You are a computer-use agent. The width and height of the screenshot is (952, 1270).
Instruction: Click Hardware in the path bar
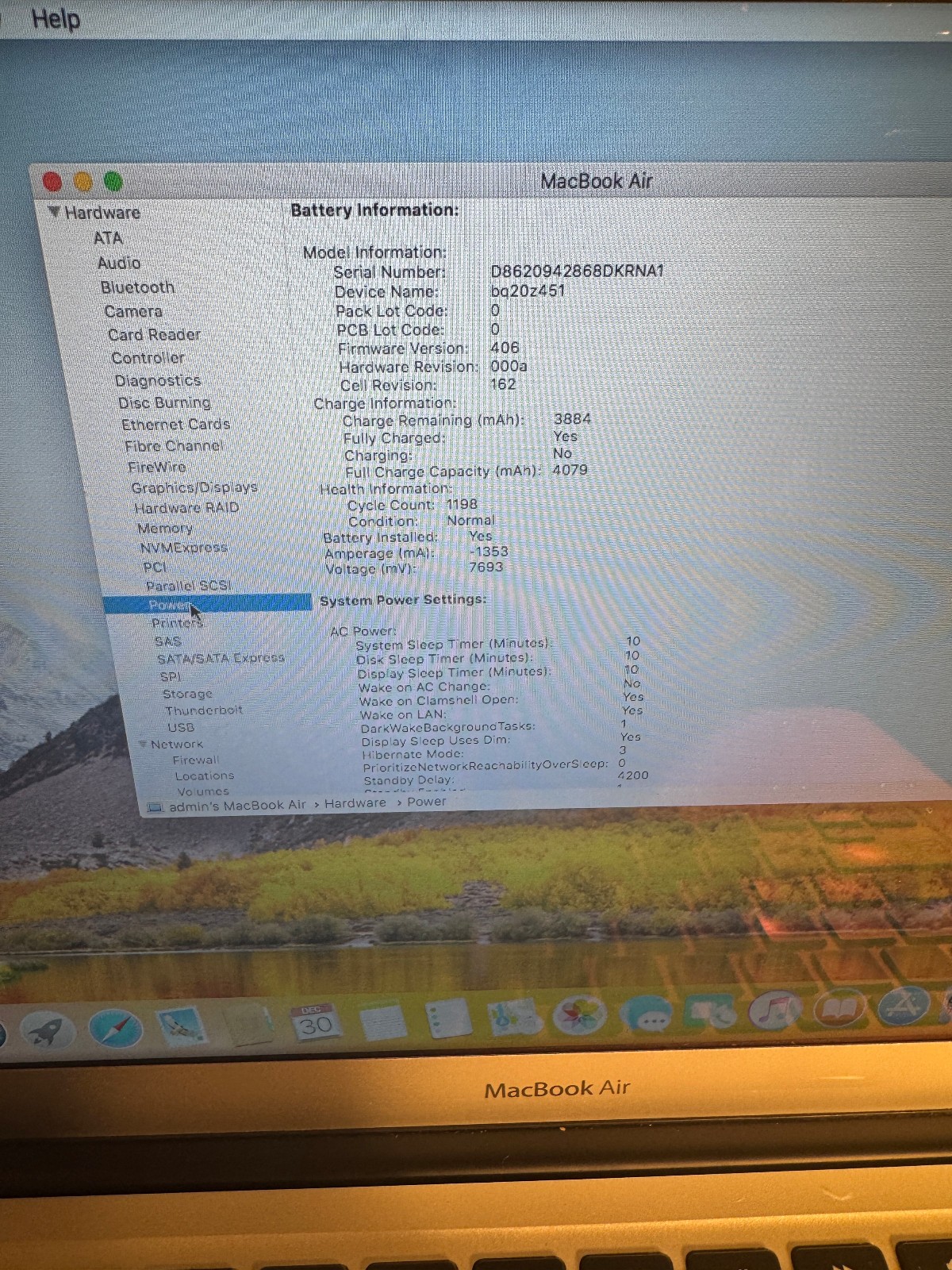pyautogui.click(x=355, y=803)
